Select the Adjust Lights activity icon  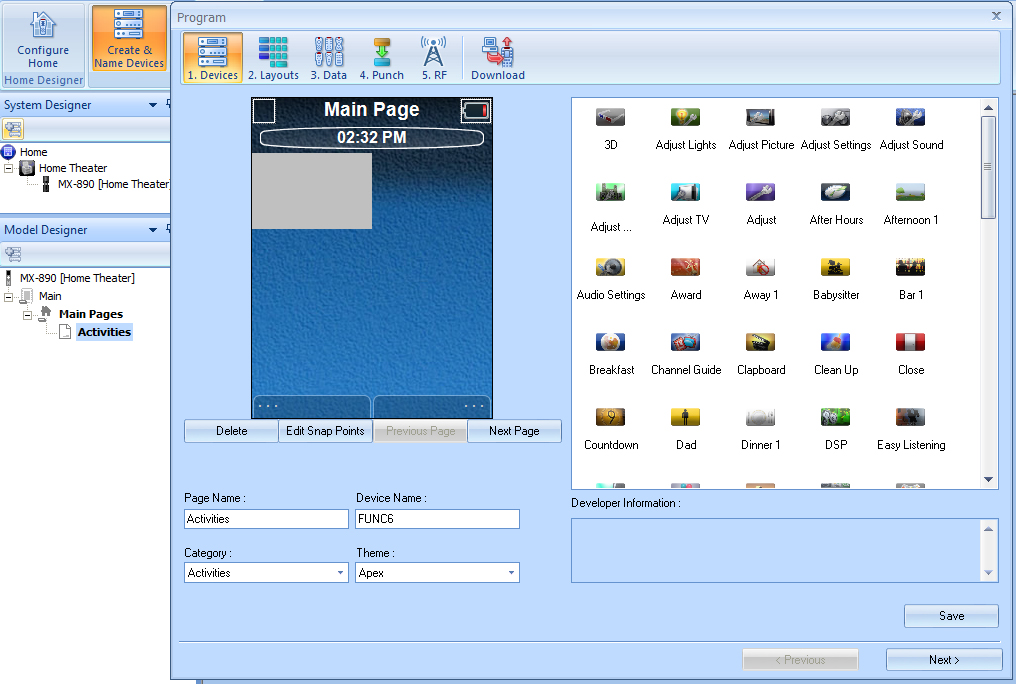[x=686, y=118]
